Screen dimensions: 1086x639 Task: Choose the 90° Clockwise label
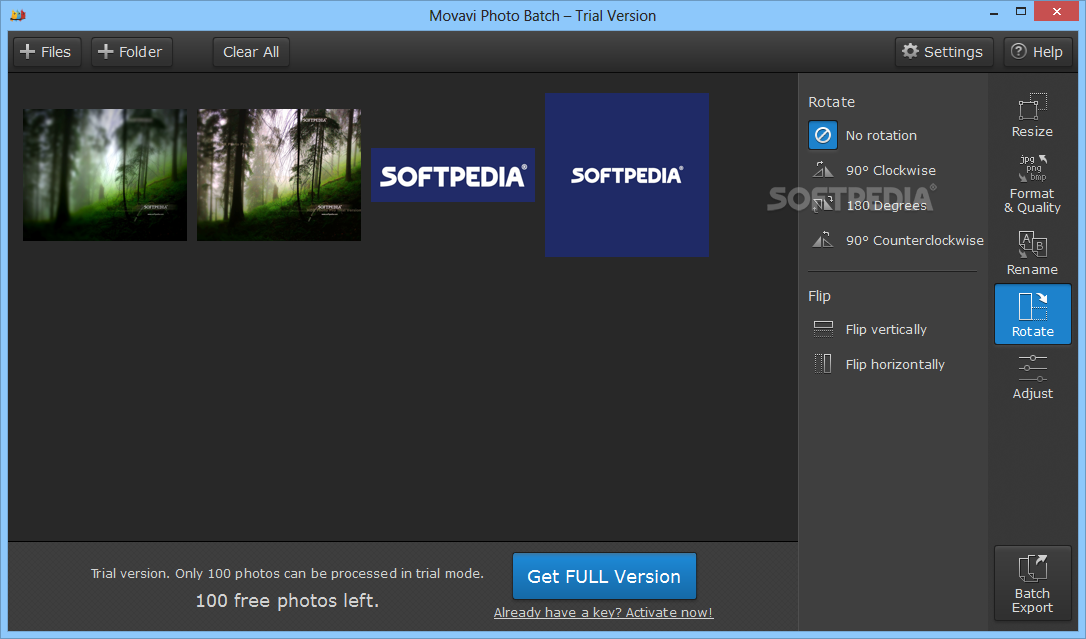pos(891,170)
